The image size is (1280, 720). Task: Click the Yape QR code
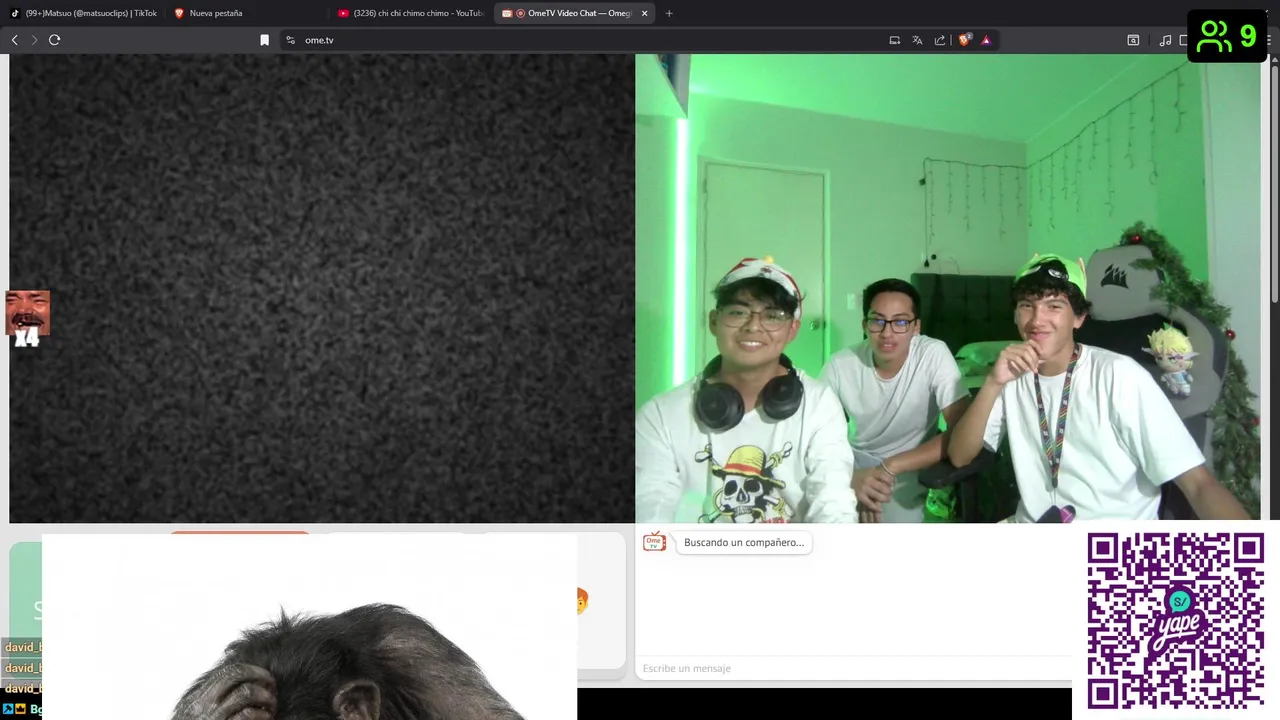point(1176,620)
